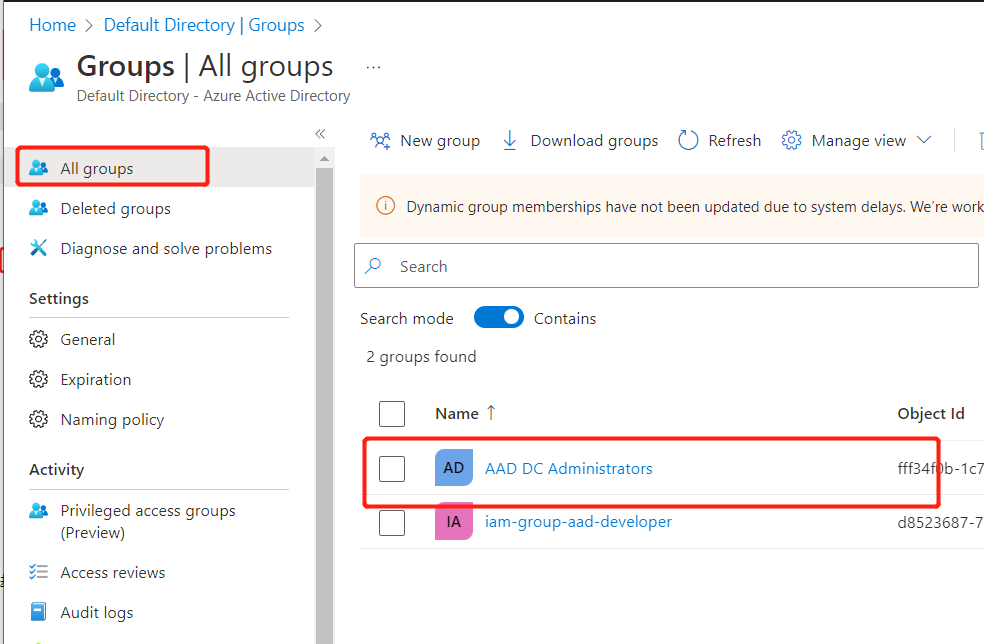This screenshot has height=644, width=984.
Task: Open Audit logs
Action: [159, 612]
